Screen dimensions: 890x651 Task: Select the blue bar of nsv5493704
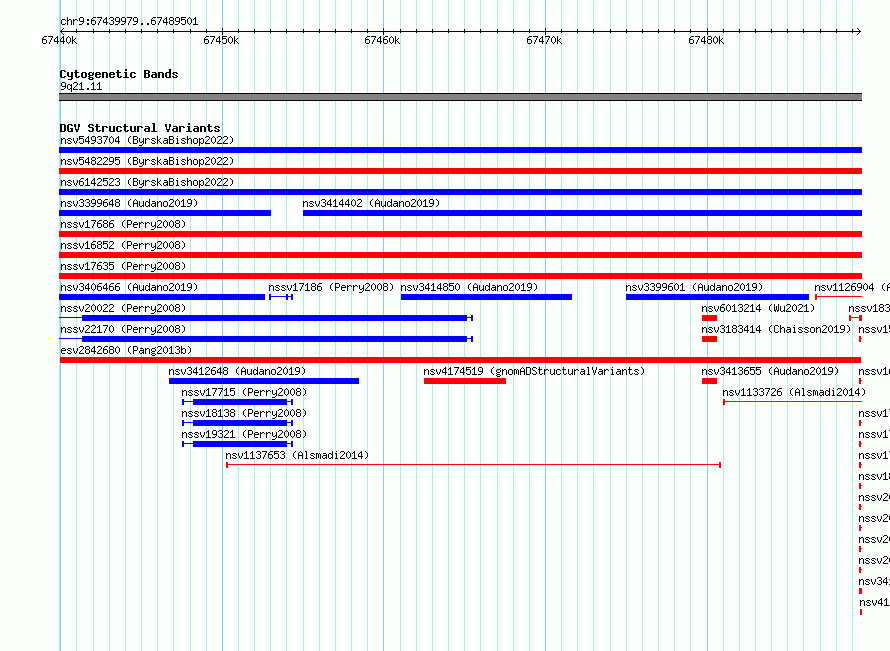[460, 150]
